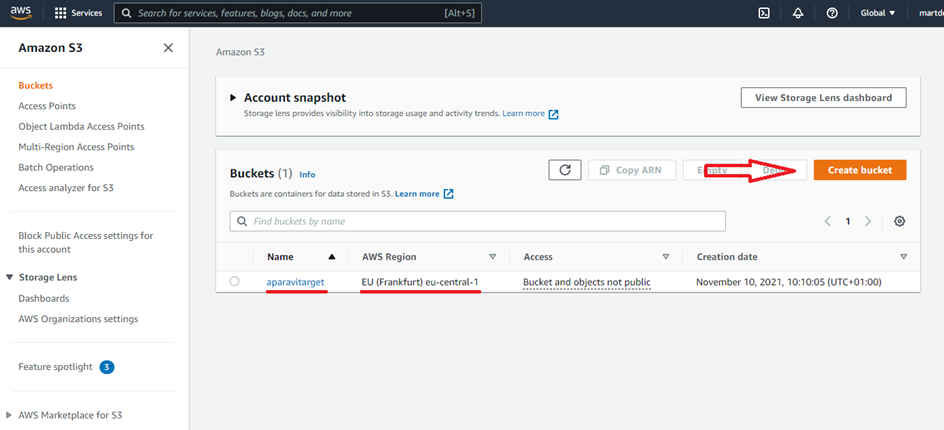Open the help question mark icon
Viewport: 944px width, 430px height.
[x=832, y=13]
